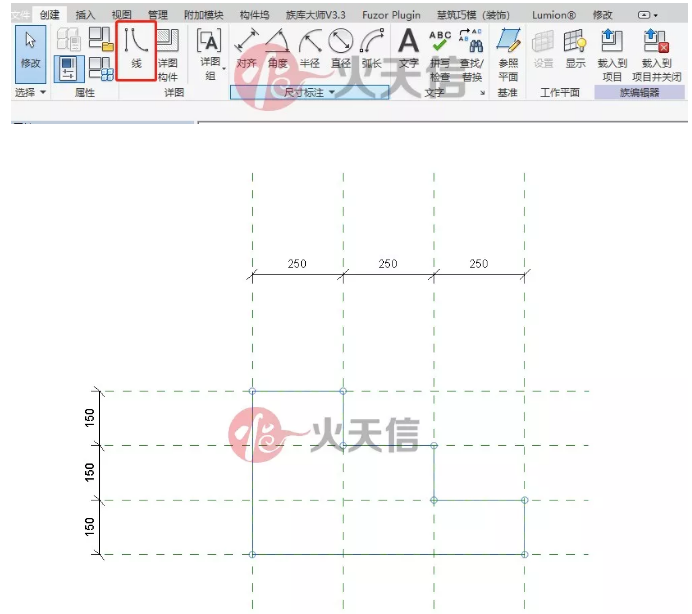Viewport: 692px width, 614px height.
Task: Click the 工作平面 panel title
Action: [x=560, y=93]
